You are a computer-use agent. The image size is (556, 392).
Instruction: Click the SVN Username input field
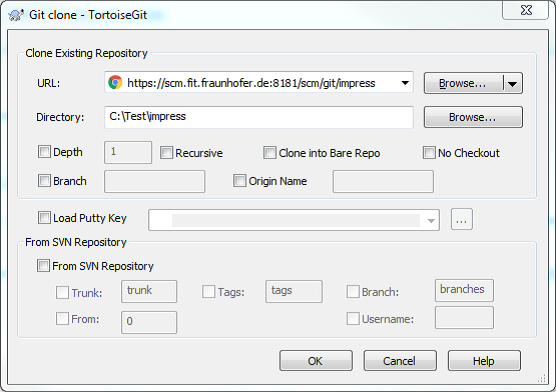point(464,318)
